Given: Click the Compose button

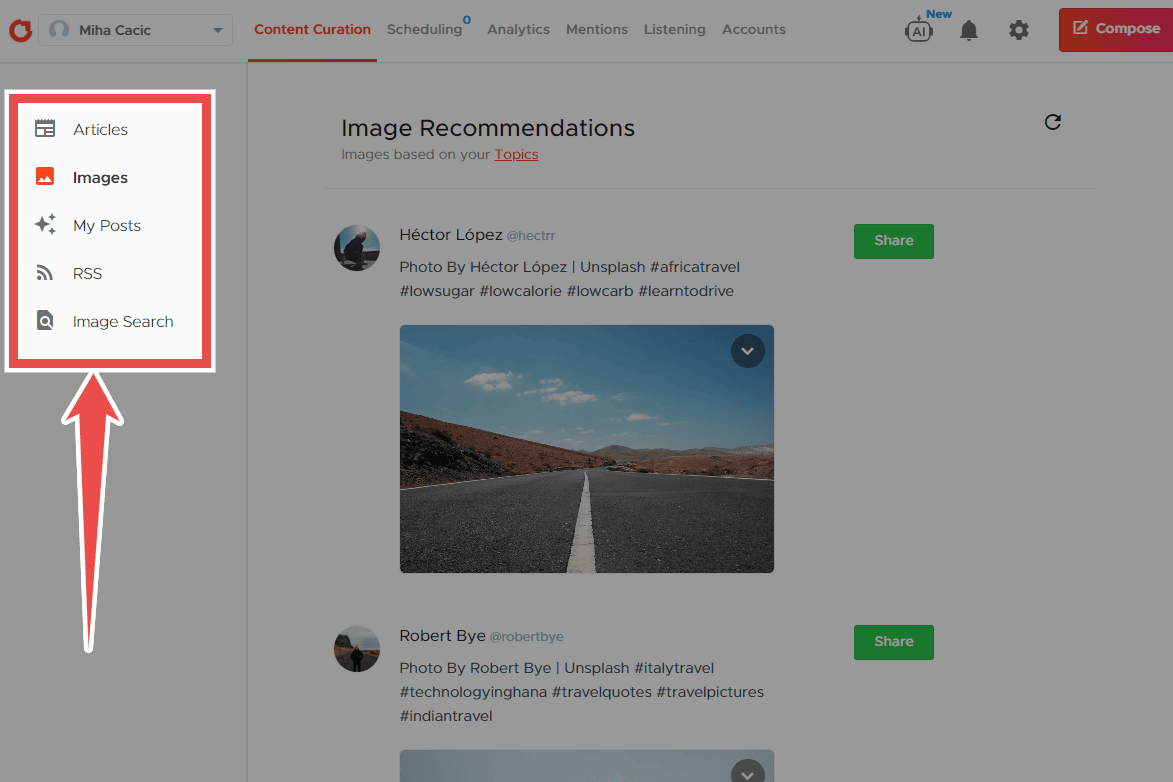Looking at the screenshot, I should pos(1122,29).
